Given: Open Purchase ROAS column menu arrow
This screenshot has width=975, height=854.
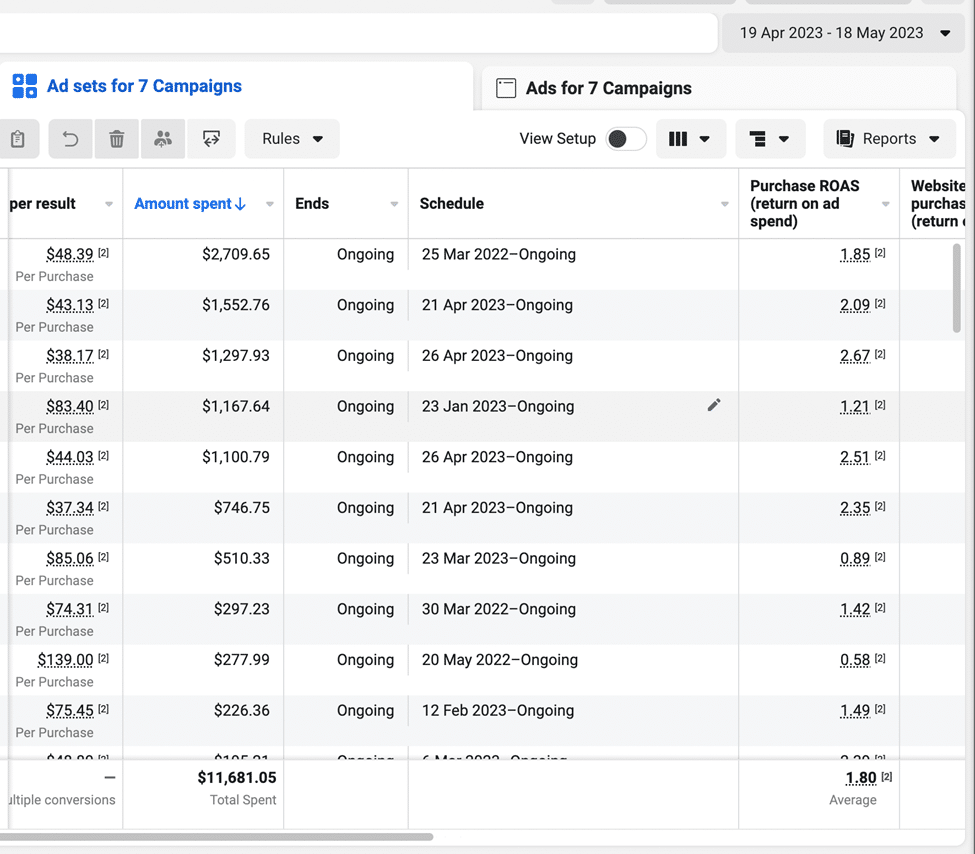Looking at the screenshot, I should click(885, 204).
